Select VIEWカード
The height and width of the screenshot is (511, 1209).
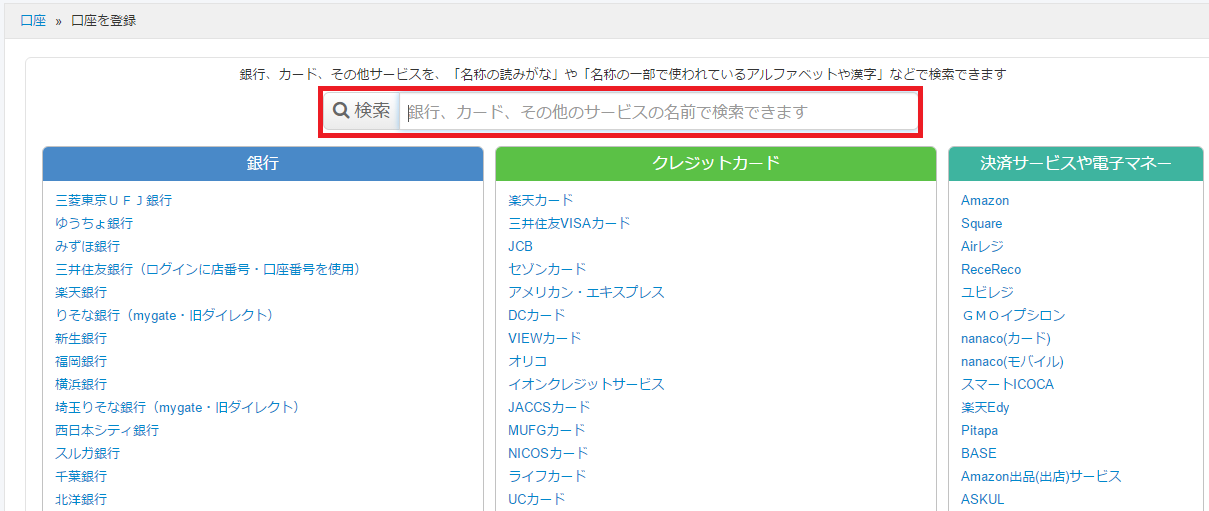click(545, 338)
